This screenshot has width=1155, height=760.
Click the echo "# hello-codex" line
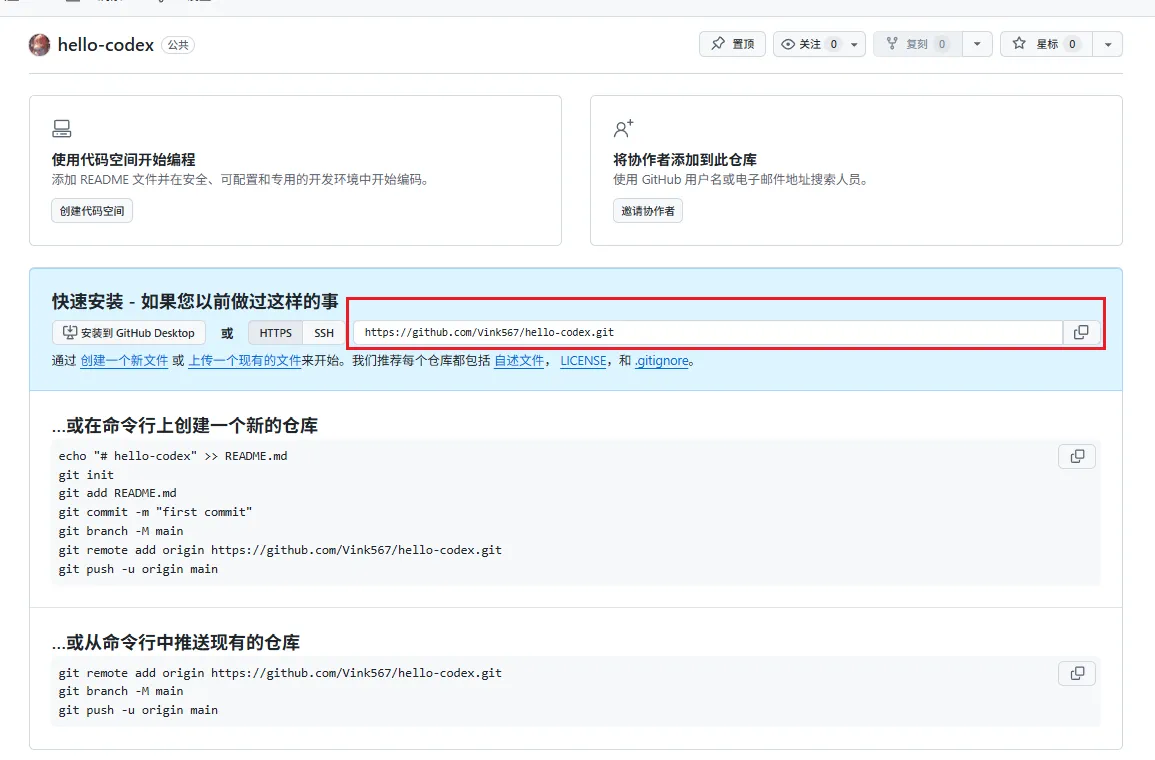(x=173, y=456)
